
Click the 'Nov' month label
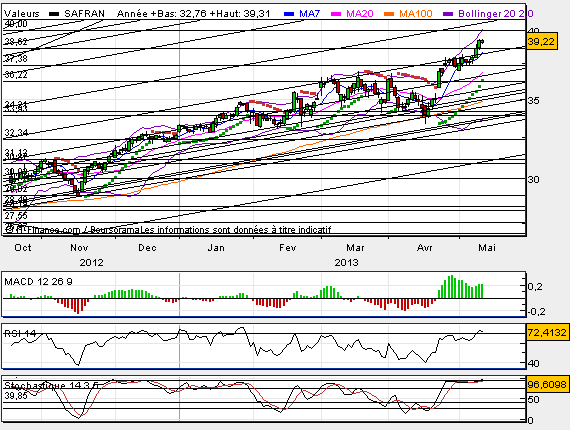pos(79,248)
